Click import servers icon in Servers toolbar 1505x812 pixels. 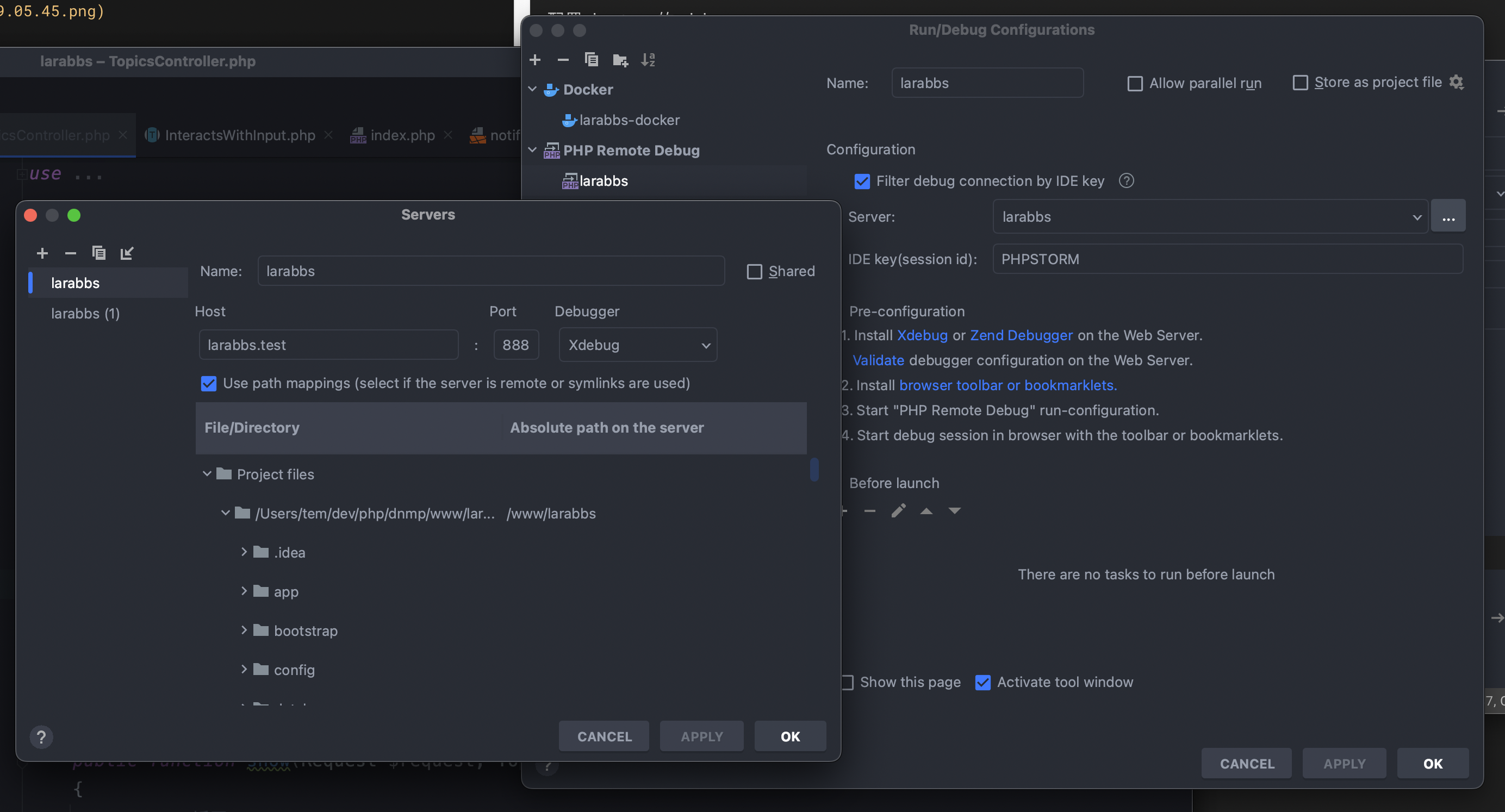127,253
